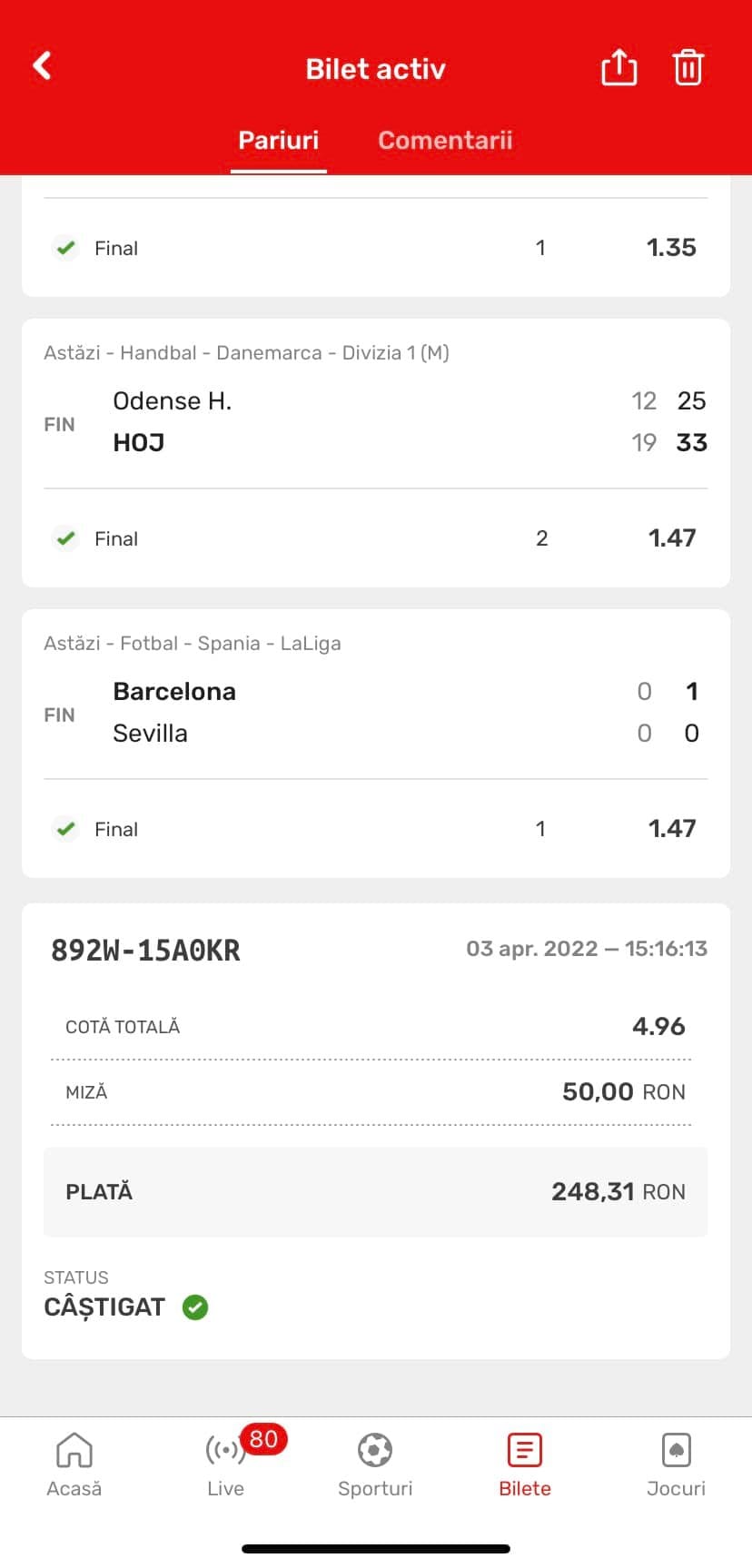Tap the CÂȘTIGAT status check icon

195,1307
